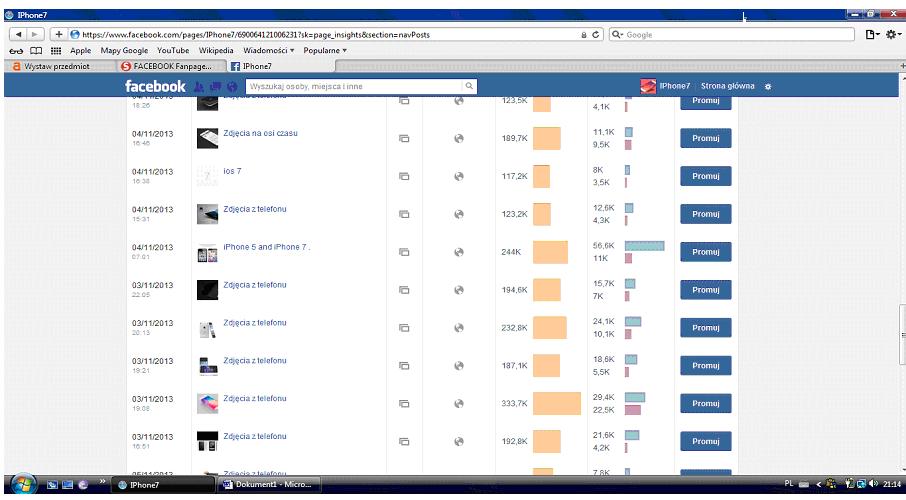Click the 56,6K blue engagement bar
The image size is (906, 500).
(x=644, y=246)
